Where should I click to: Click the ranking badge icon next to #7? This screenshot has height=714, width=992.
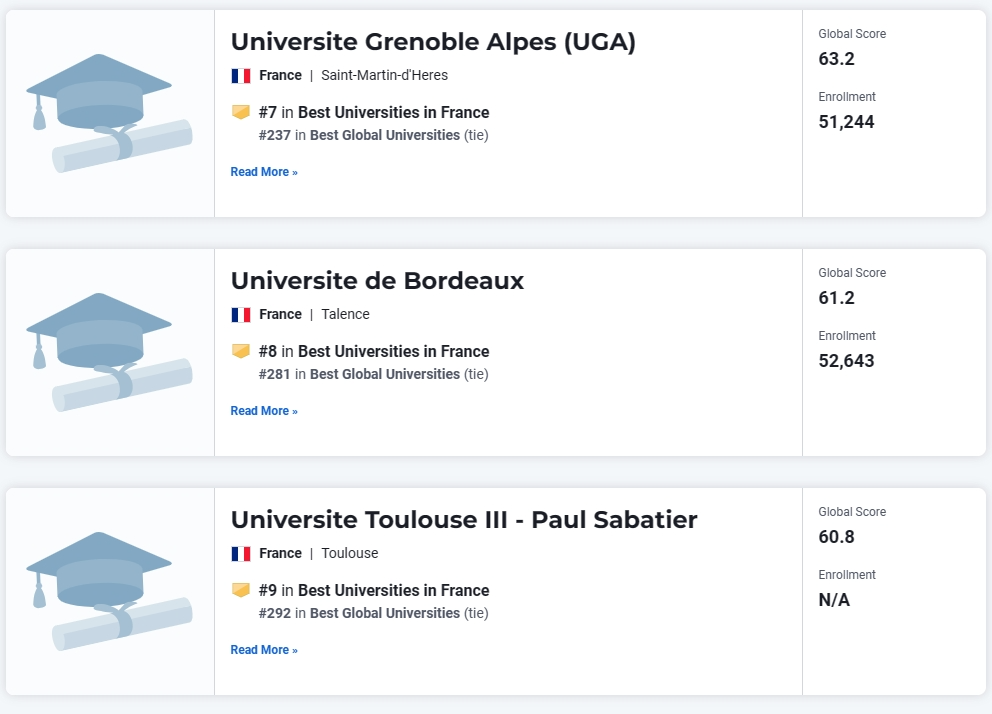point(240,112)
